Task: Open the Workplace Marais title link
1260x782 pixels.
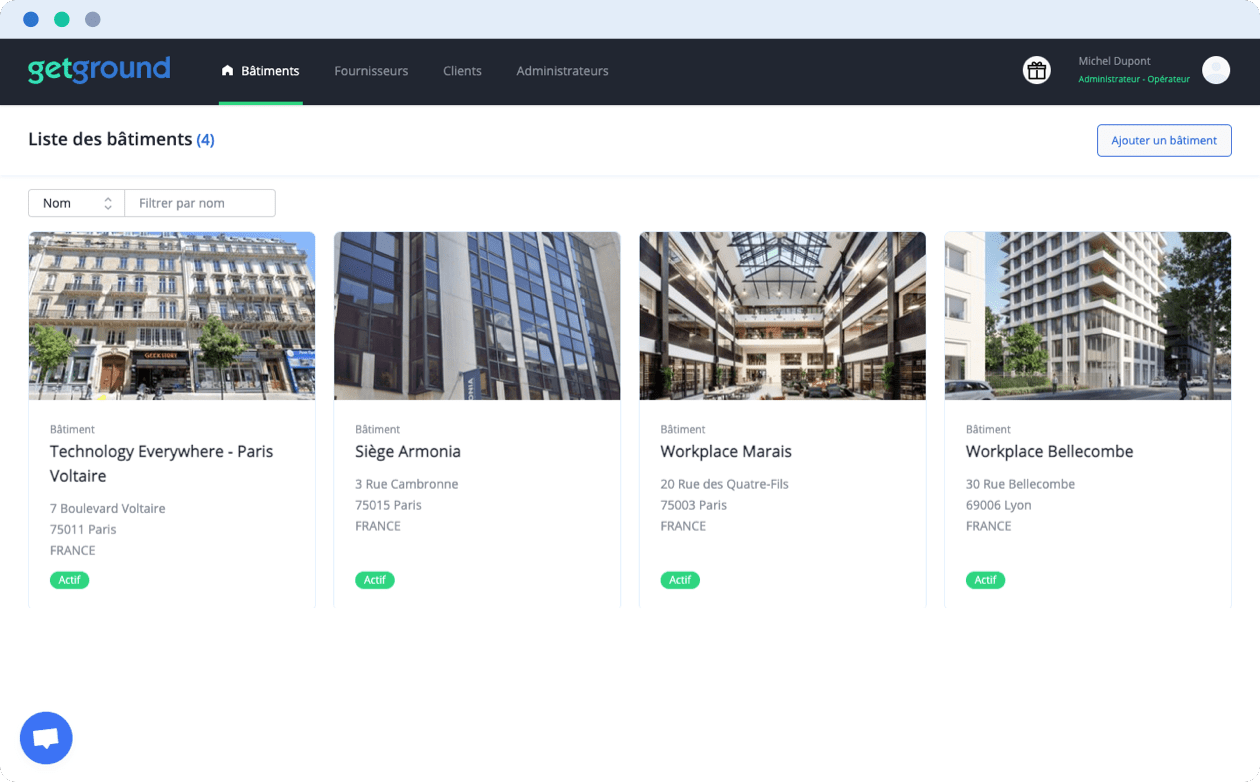Action: (726, 452)
